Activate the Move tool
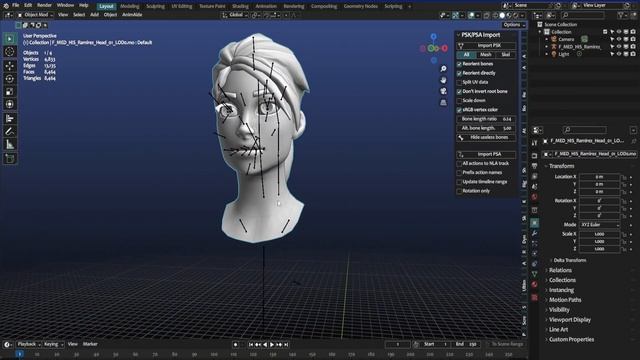Screen dimensions: 640x360 (10, 66)
